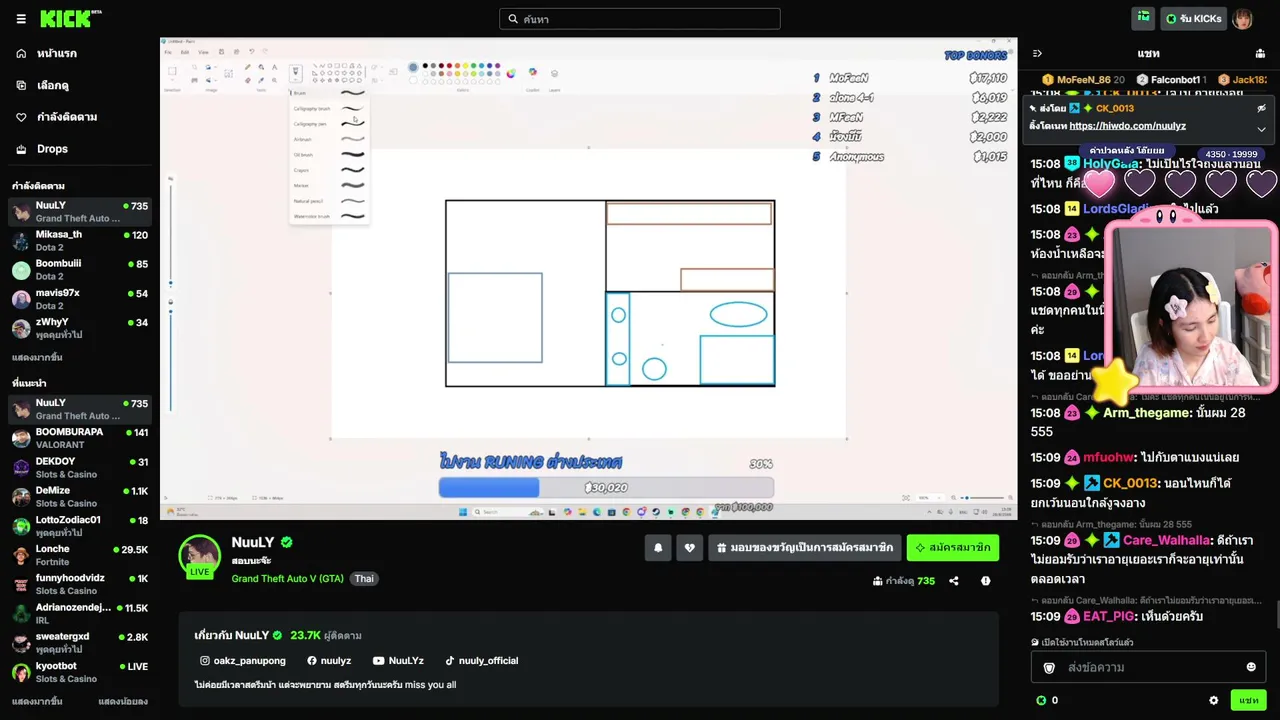The width and height of the screenshot is (1280, 720).
Task: Select the Pencil tool in Paint
Action: (247, 68)
